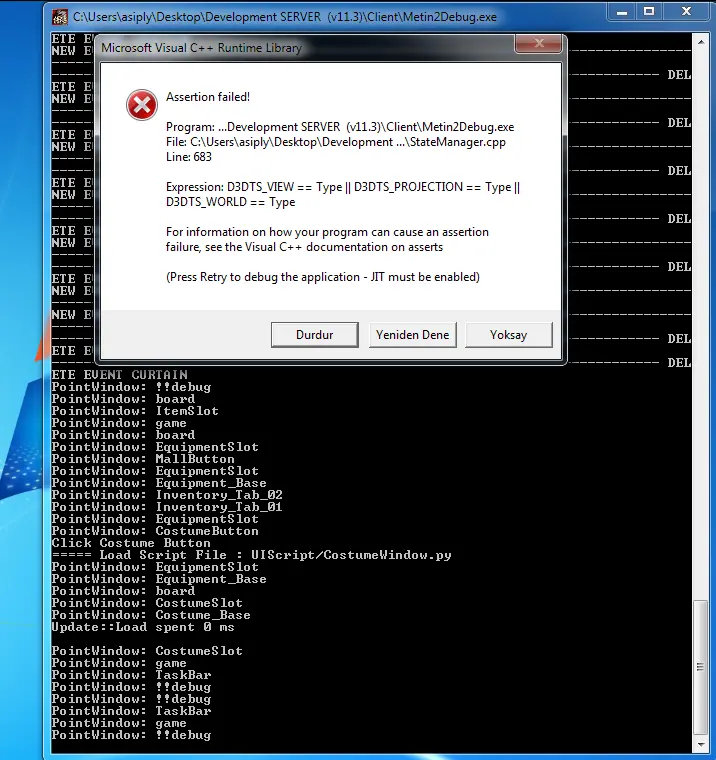Click 'PointWindow: CostumeButton' console line
The width and height of the screenshot is (716, 760).
tap(155, 531)
